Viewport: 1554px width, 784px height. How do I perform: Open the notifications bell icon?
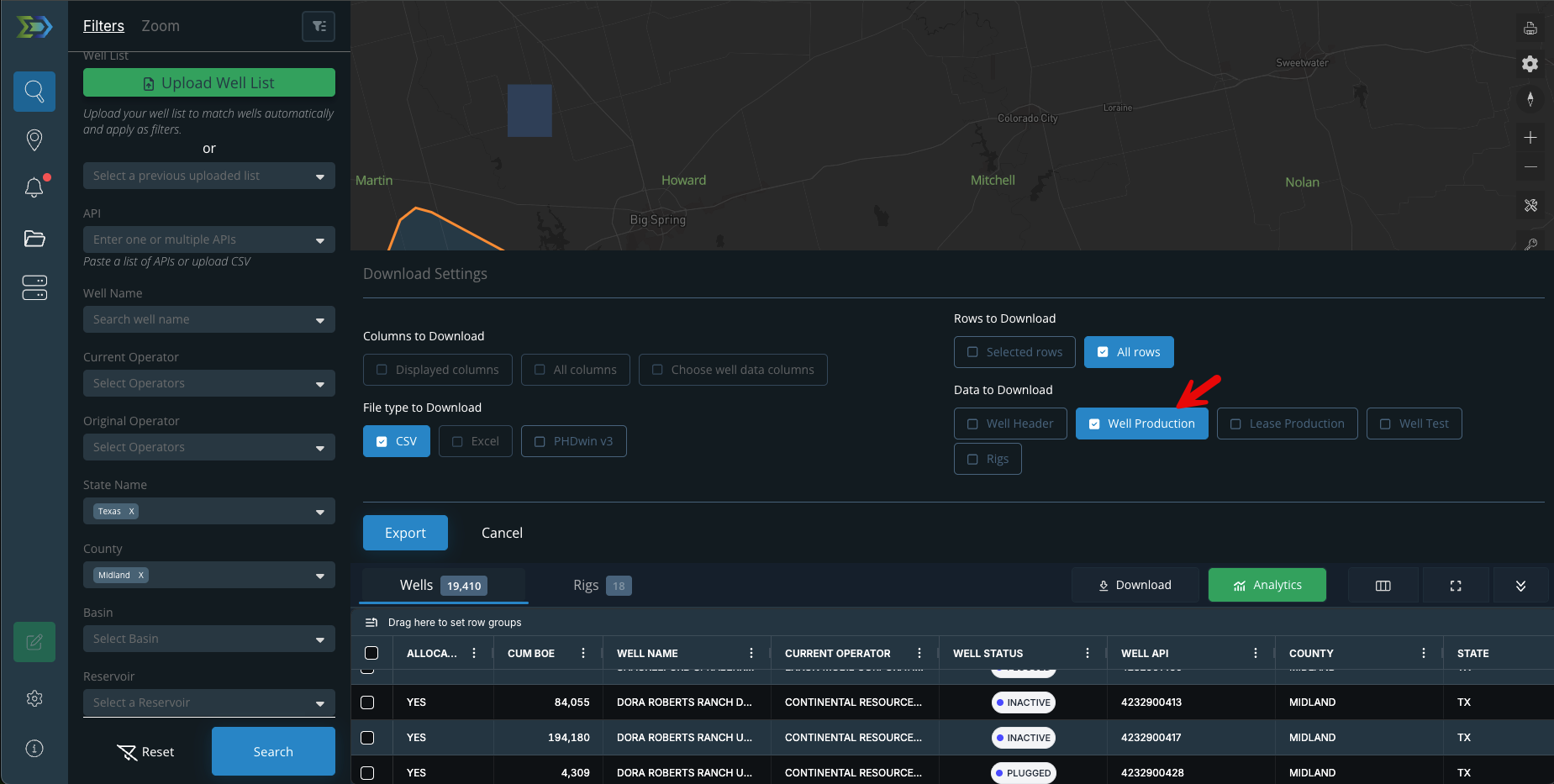(x=34, y=188)
